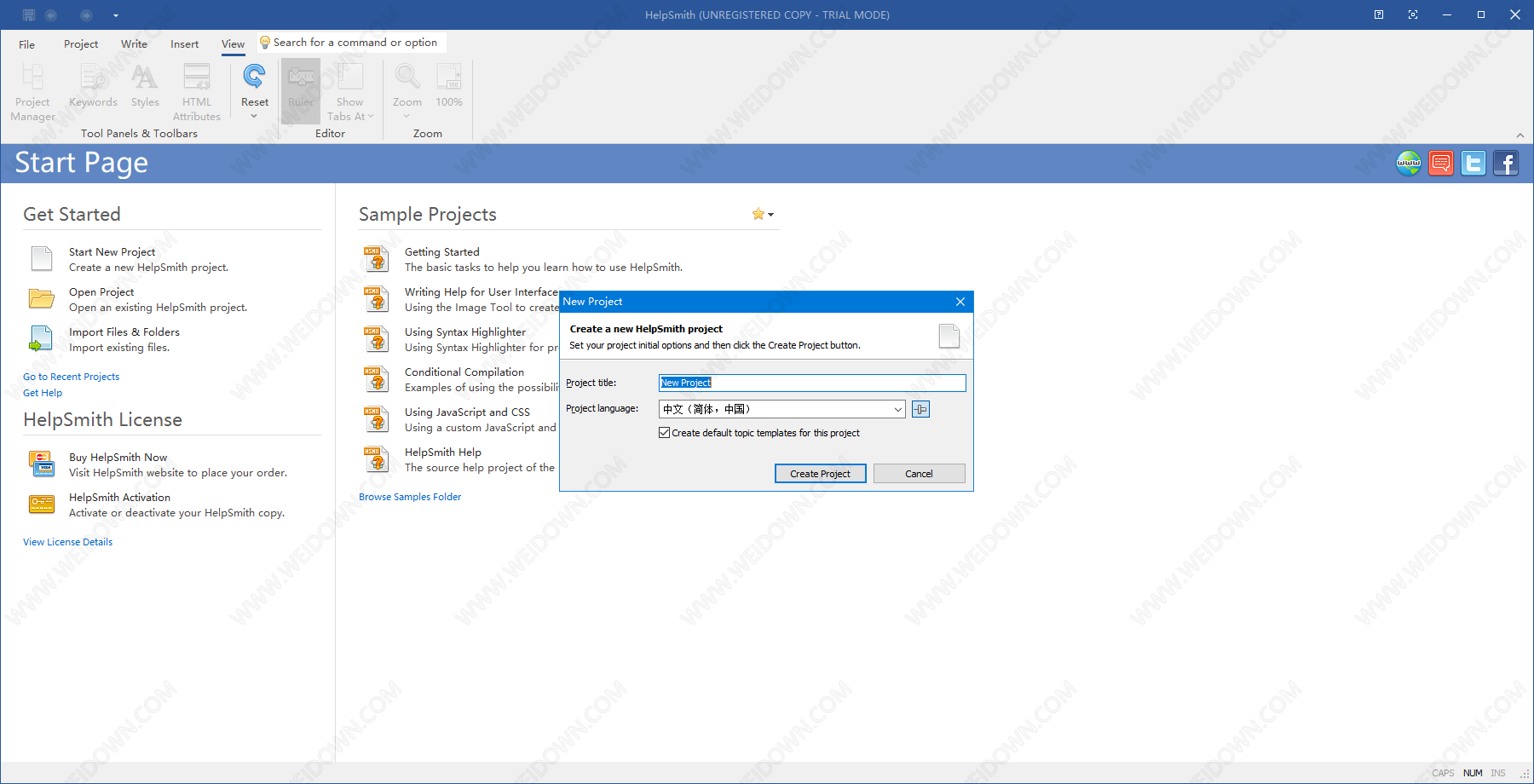The width and height of the screenshot is (1534, 784).
Task: Click the HelpSmith Help sample project icon
Action: [377, 459]
